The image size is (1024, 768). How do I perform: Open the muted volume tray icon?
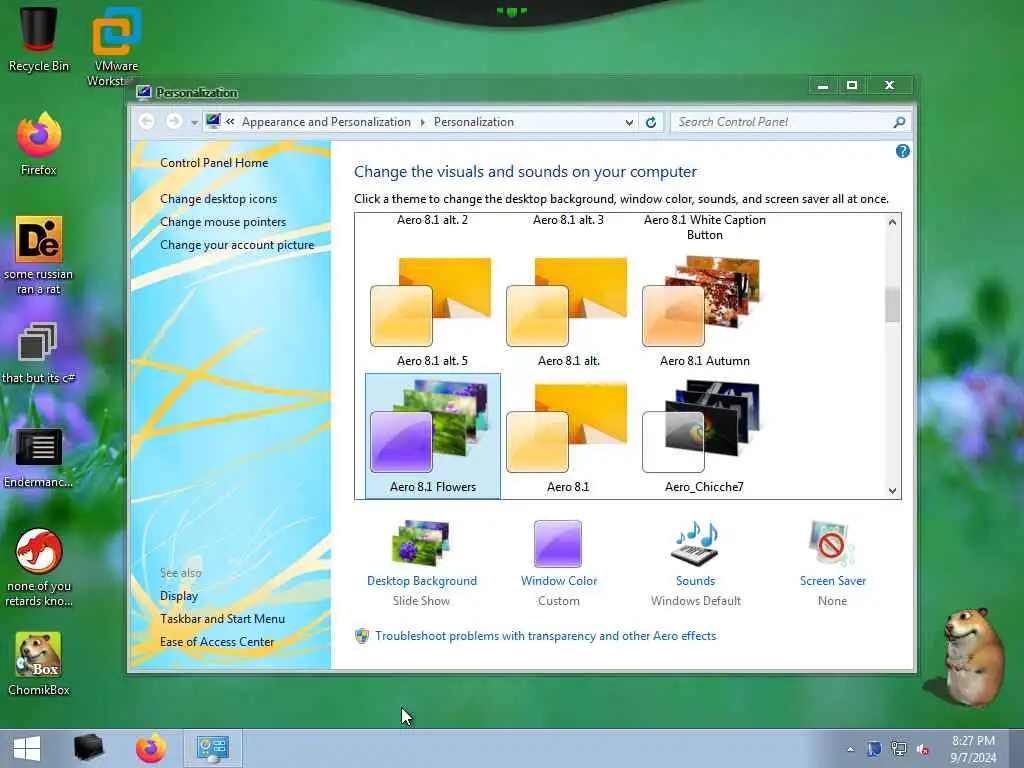[923, 750]
